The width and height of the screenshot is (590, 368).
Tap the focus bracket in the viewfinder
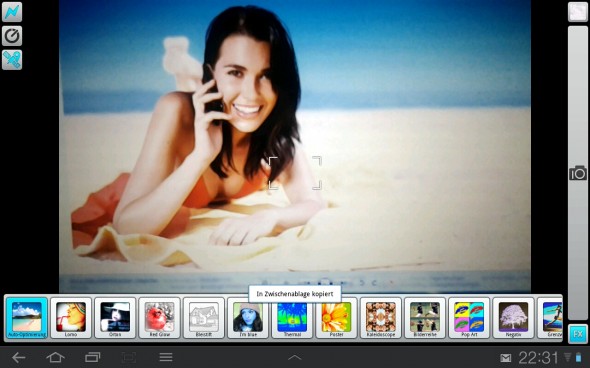coord(295,173)
